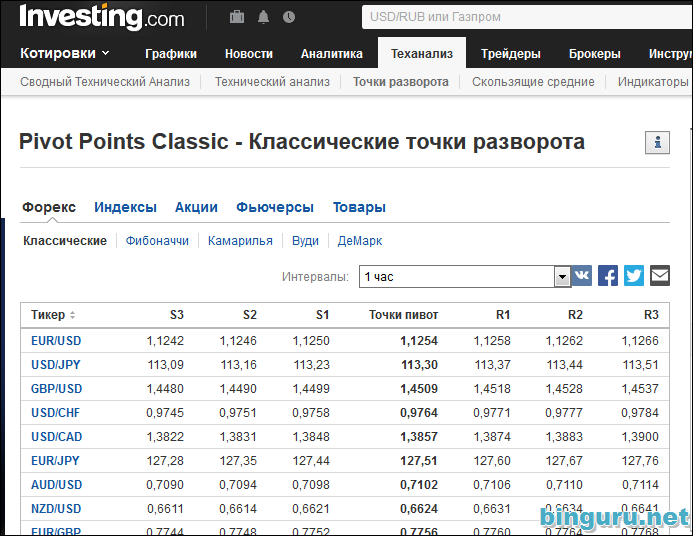Image resolution: width=693 pixels, height=536 pixels.
Task: Click AUD/USD pivot value 0,7102
Action: [x=419, y=485]
